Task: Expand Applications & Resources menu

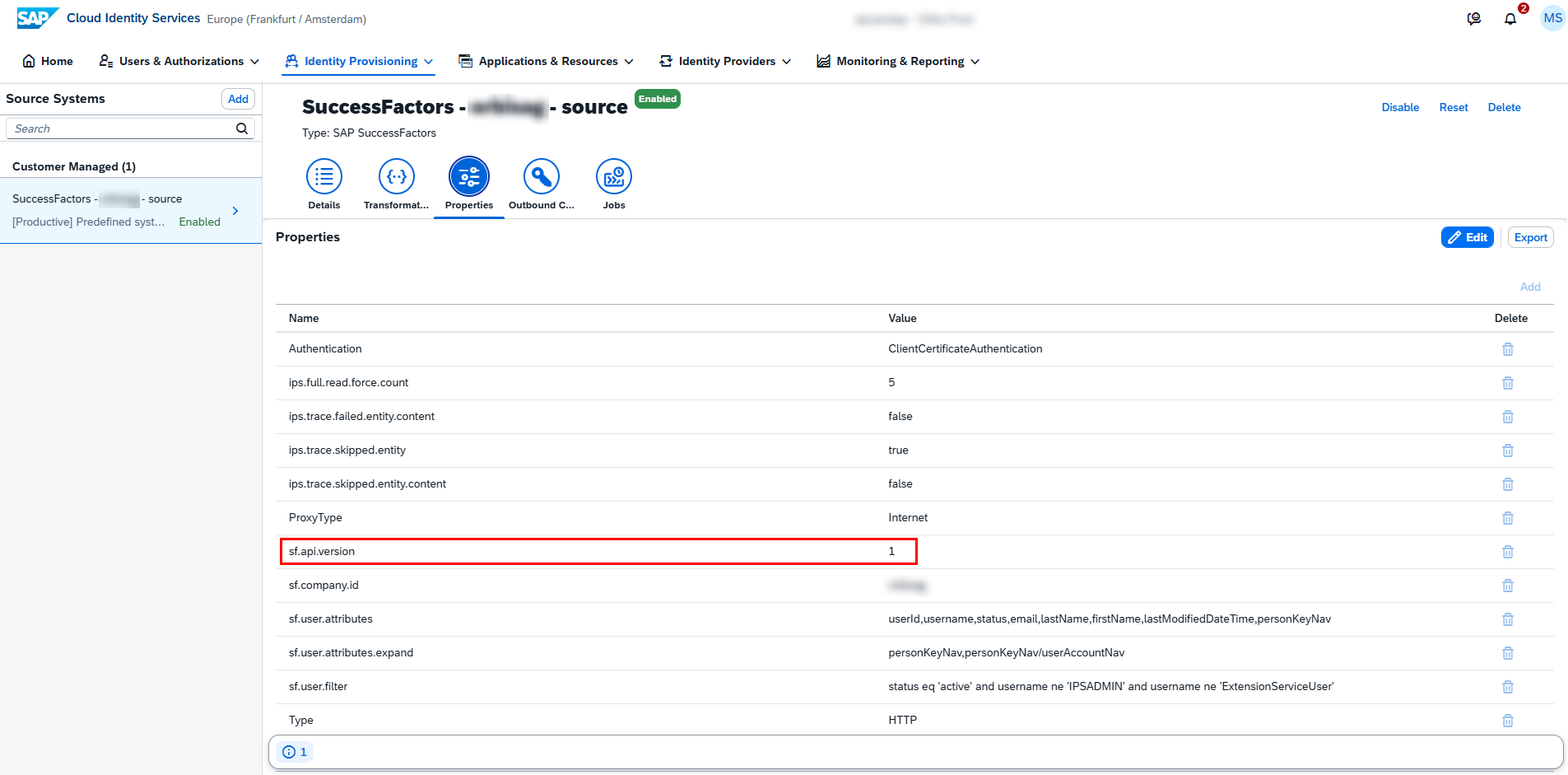Action: (x=547, y=61)
